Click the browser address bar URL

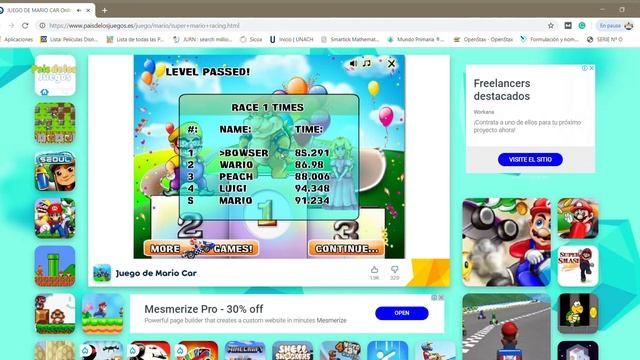click(x=144, y=25)
